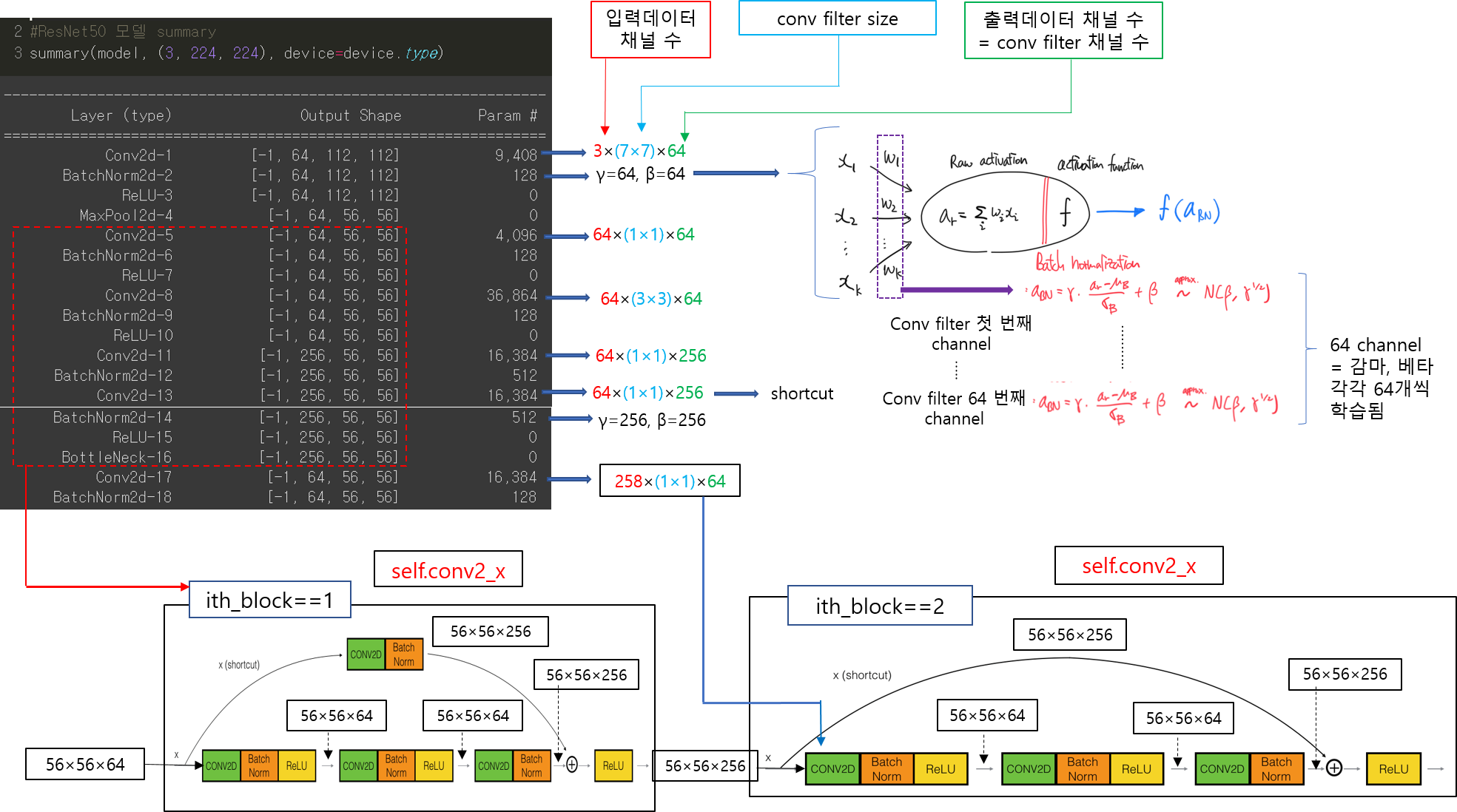Click the handwritten blue f(a_BN) formula
Viewport: 1457px width, 812px height.
tap(1189, 210)
